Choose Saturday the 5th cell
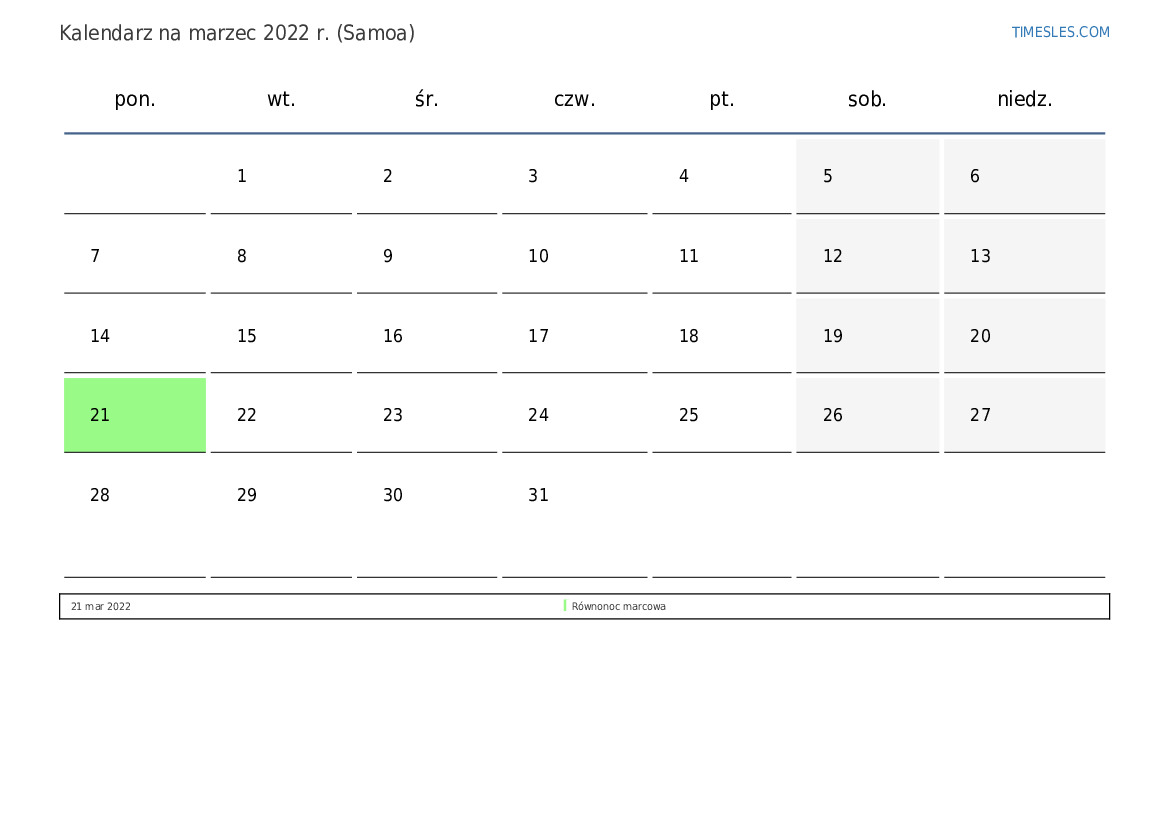The image size is (1169, 827). 867,176
